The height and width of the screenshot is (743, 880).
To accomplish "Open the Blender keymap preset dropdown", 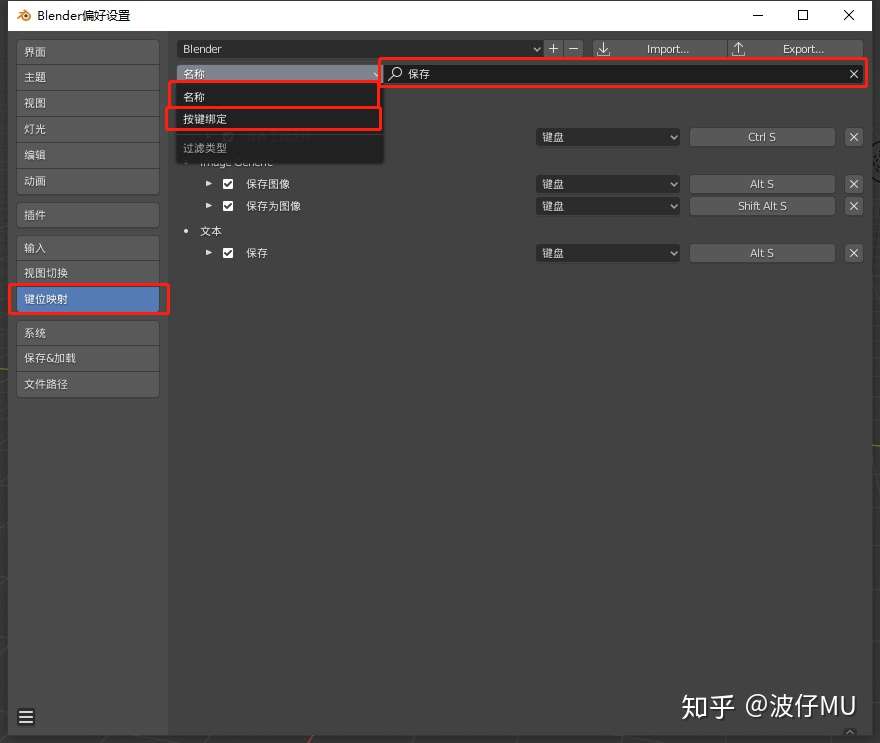I will click(x=360, y=49).
